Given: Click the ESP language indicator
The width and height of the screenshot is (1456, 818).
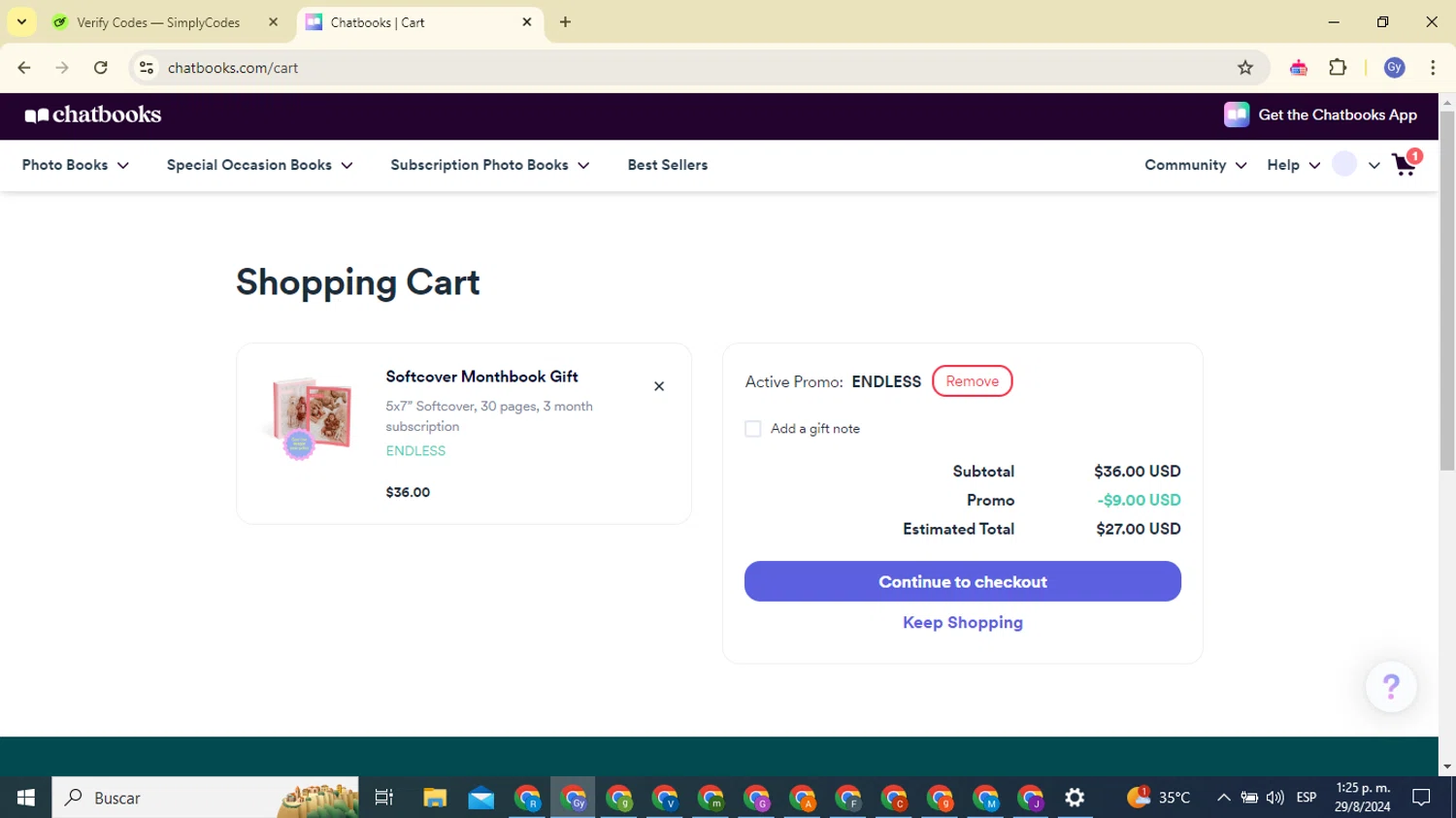Looking at the screenshot, I should 1307,798.
